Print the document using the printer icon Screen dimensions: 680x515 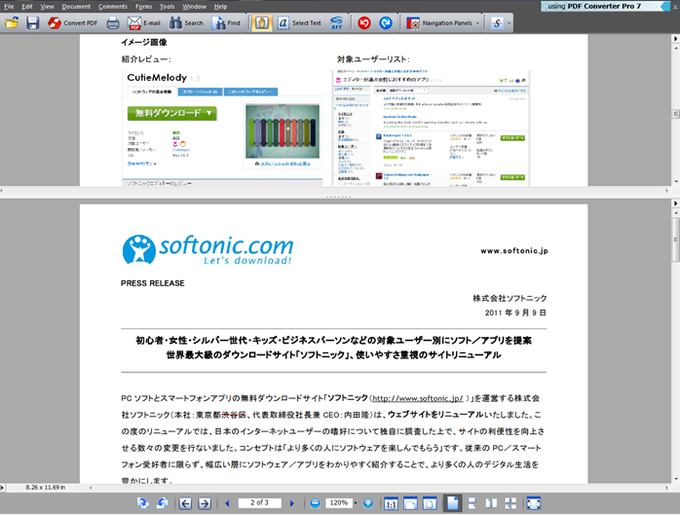(x=113, y=23)
